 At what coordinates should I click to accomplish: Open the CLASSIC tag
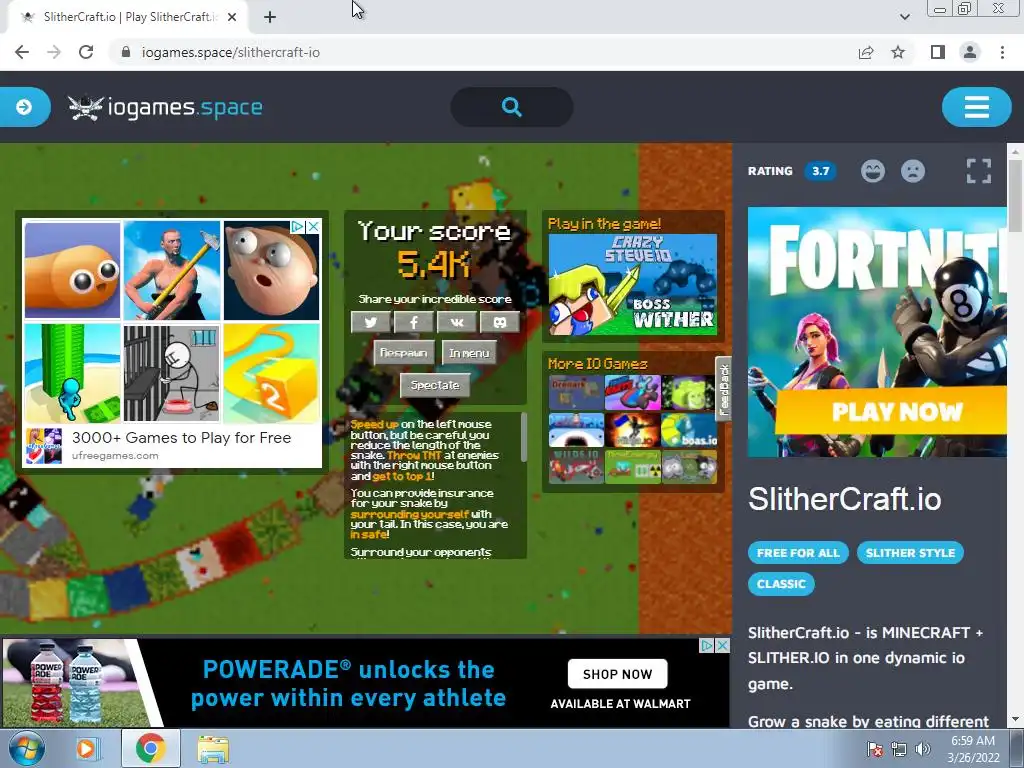[781, 584]
